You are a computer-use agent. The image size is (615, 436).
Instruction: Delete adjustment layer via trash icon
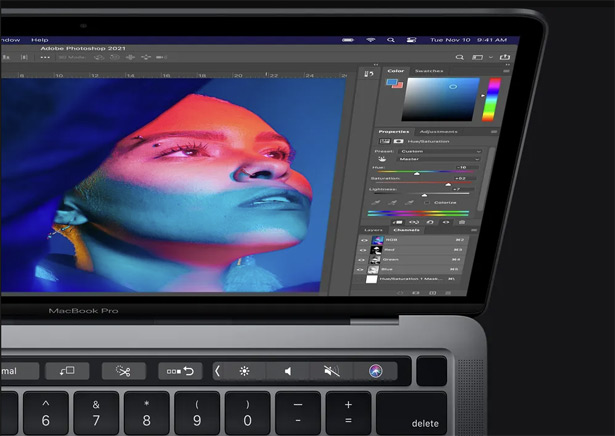pyautogui.click(x=462, y=222)
